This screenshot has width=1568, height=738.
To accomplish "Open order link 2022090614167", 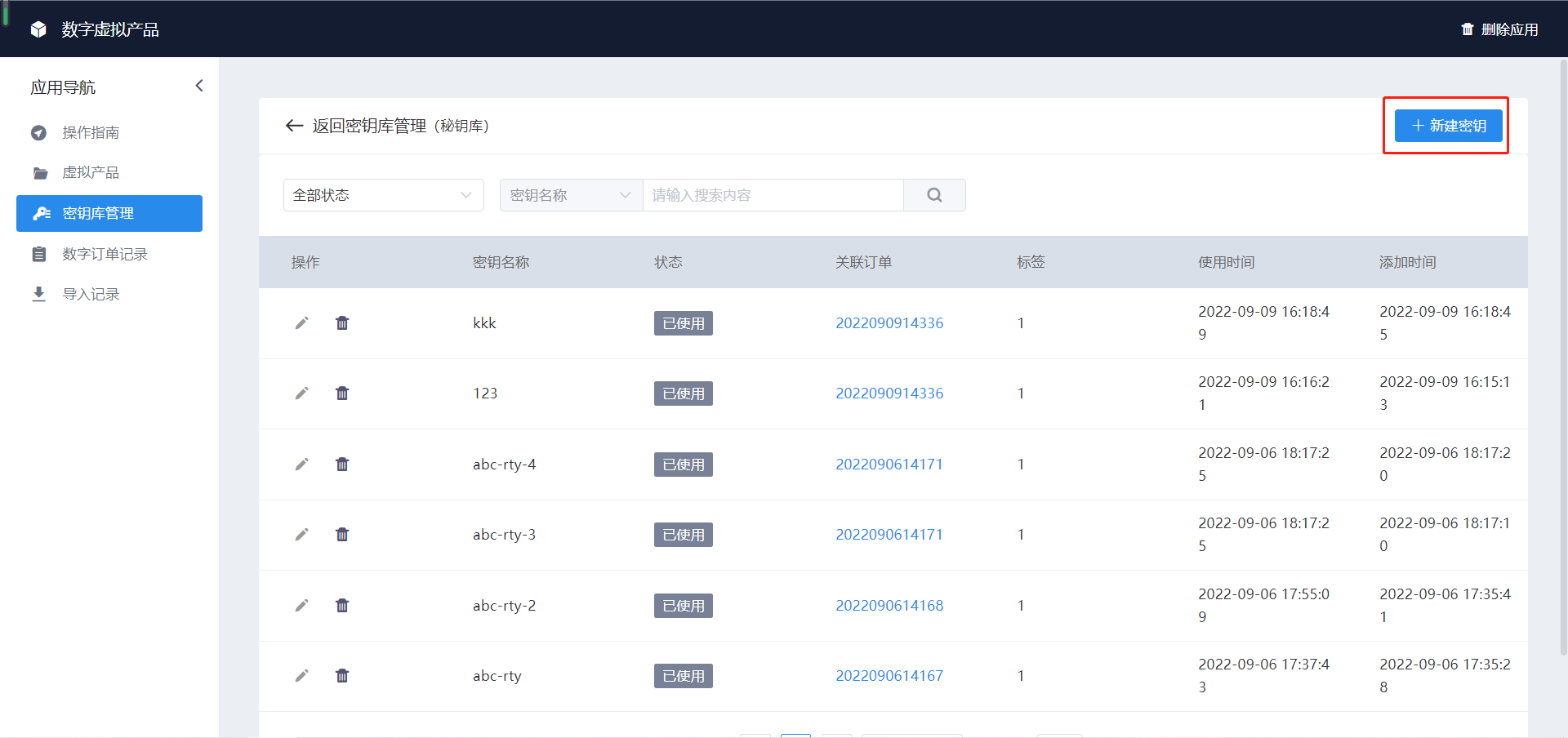I will (x=889, y=676).
